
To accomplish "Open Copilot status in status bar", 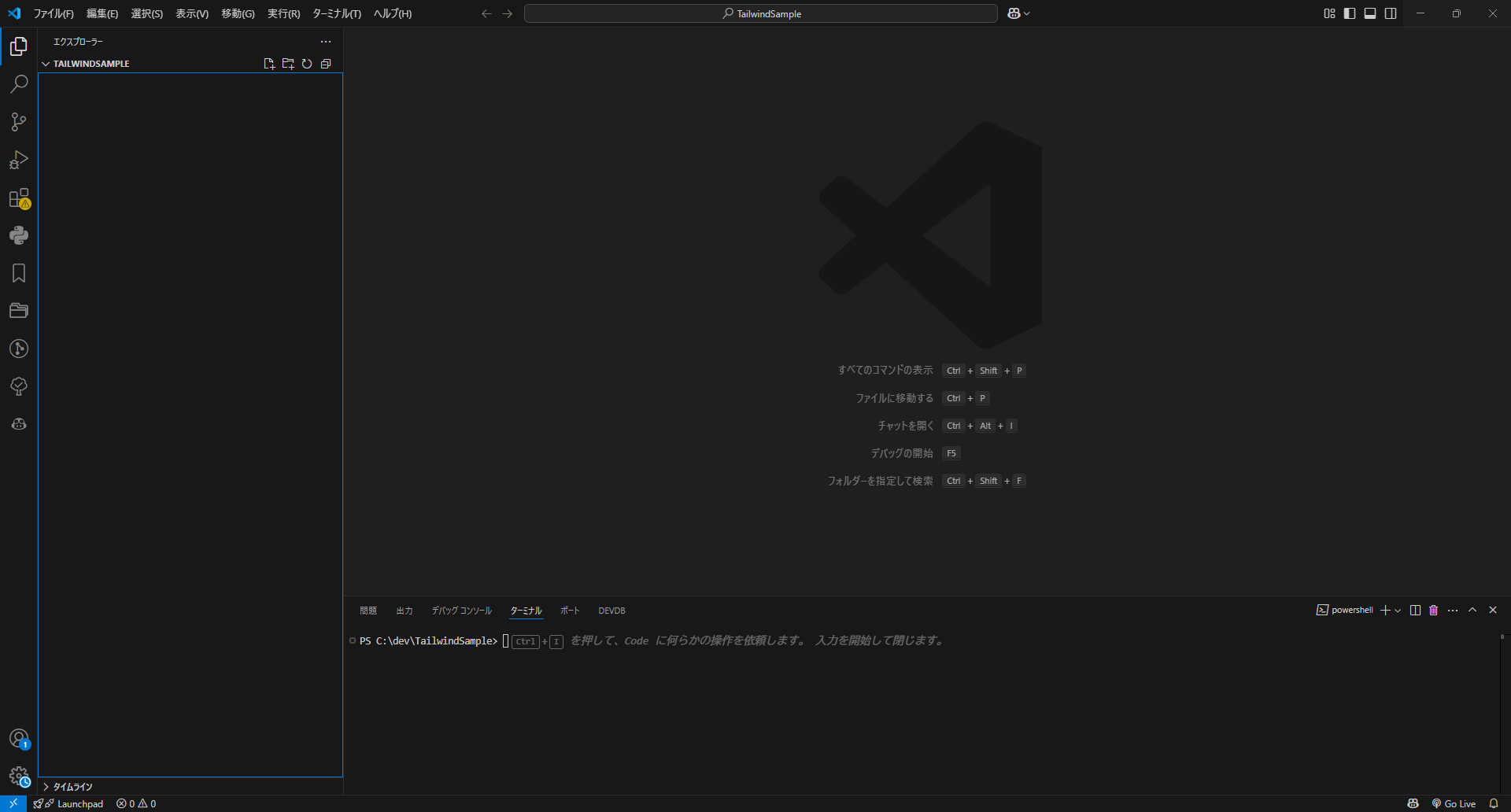I will (1413, 803).
